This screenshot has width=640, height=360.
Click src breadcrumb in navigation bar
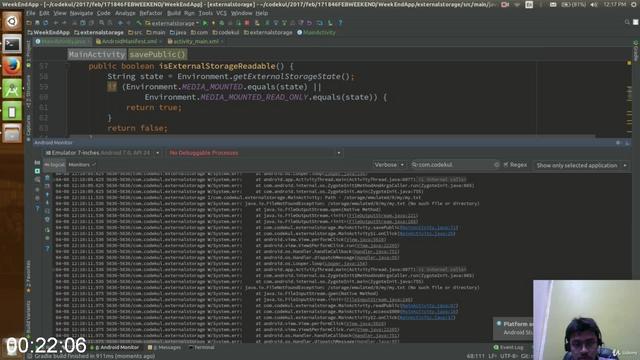coord(135,32)
